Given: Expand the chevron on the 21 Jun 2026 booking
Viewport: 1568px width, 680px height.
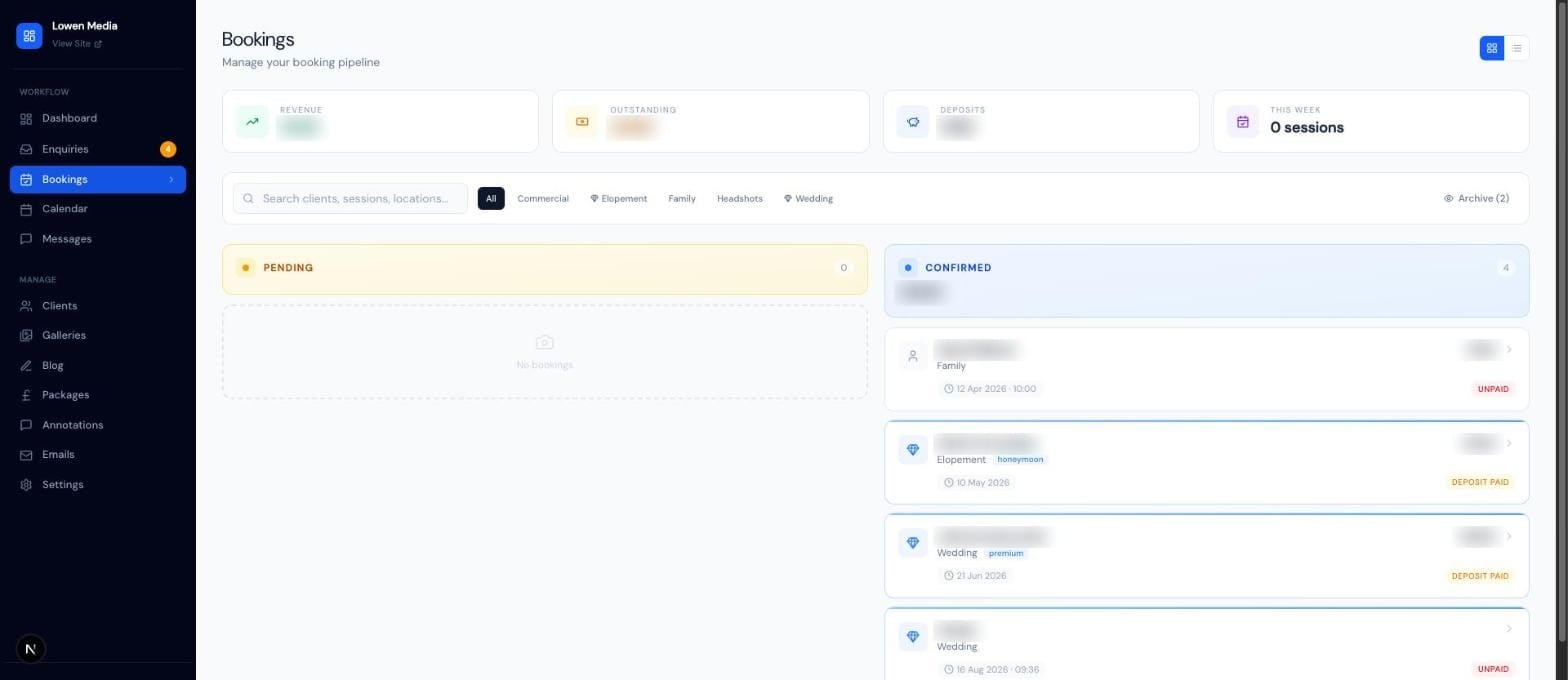Looking at the screenshot, I should pos(1509,536).
